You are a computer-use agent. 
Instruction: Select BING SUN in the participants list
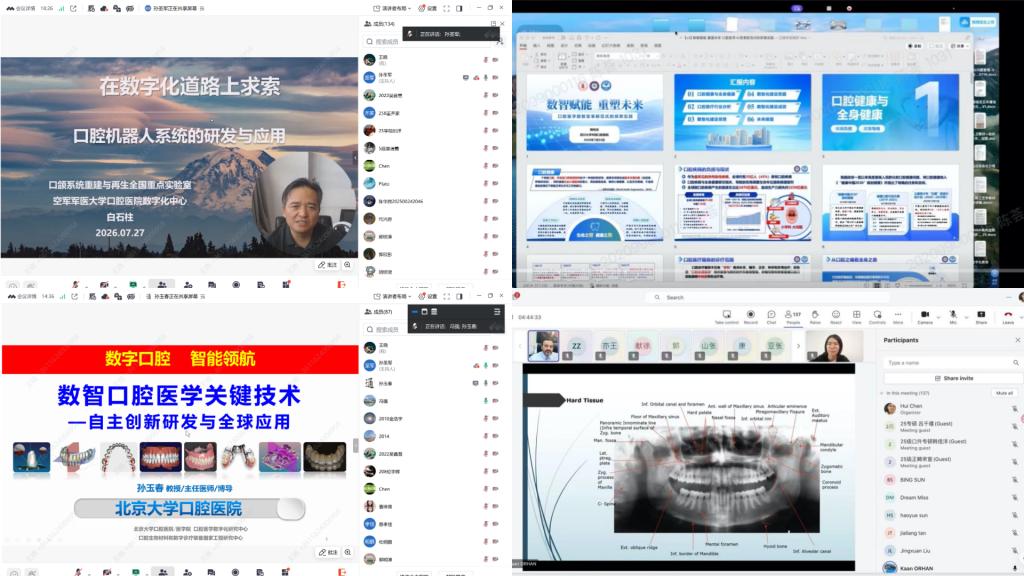point(952,479)
